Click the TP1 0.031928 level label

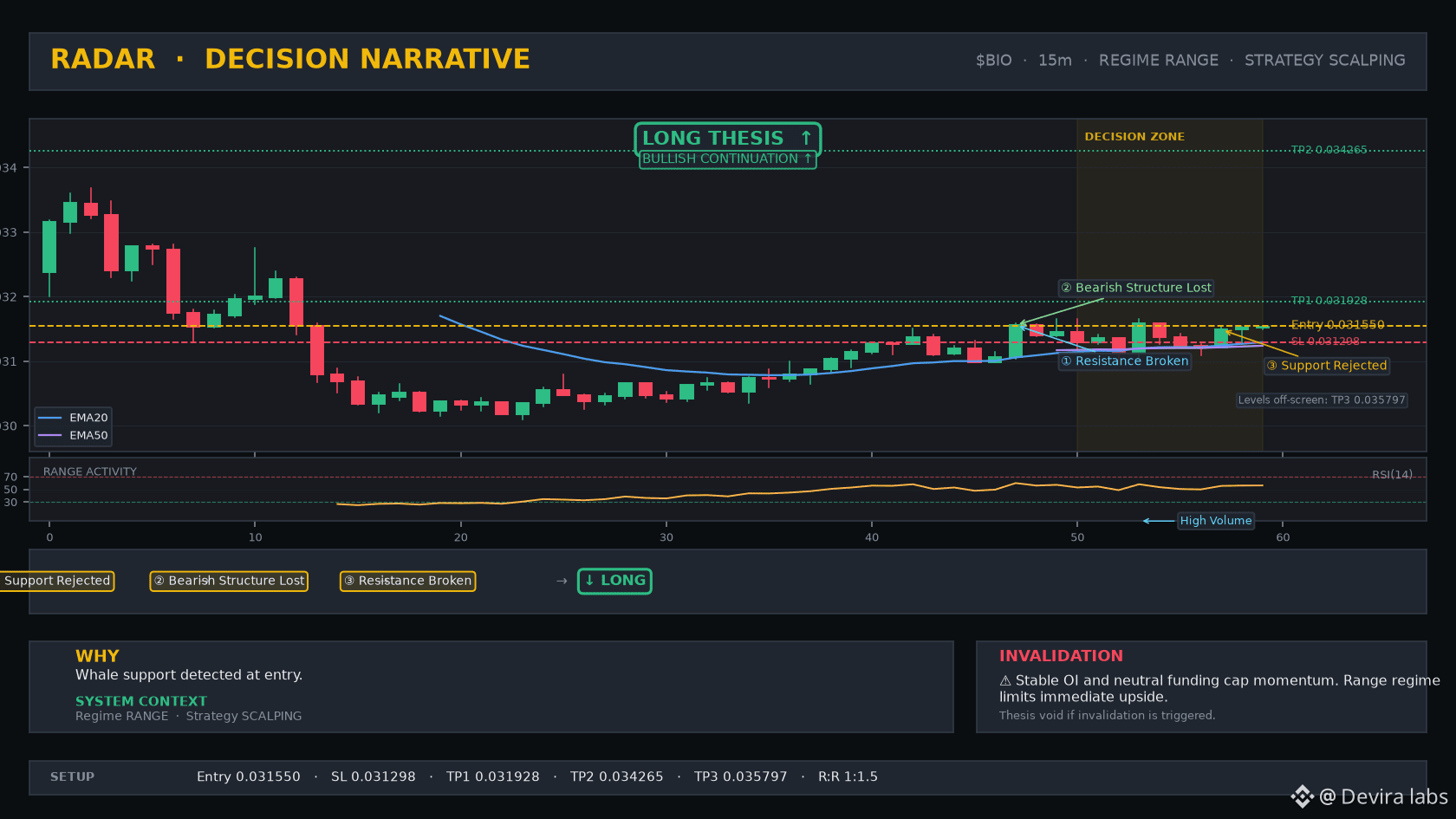pos(1329,301)
